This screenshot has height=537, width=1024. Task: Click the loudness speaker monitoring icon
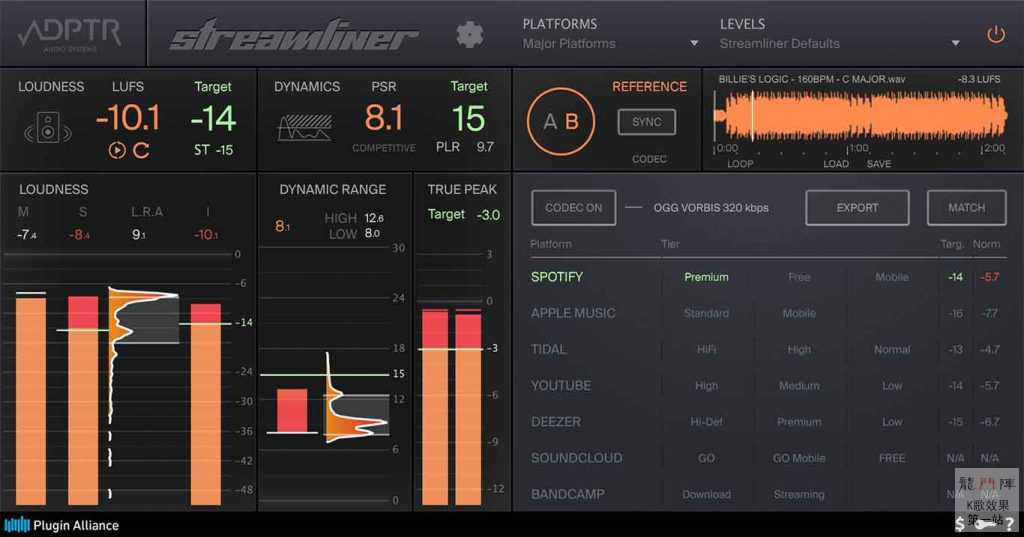coord(48,127)
